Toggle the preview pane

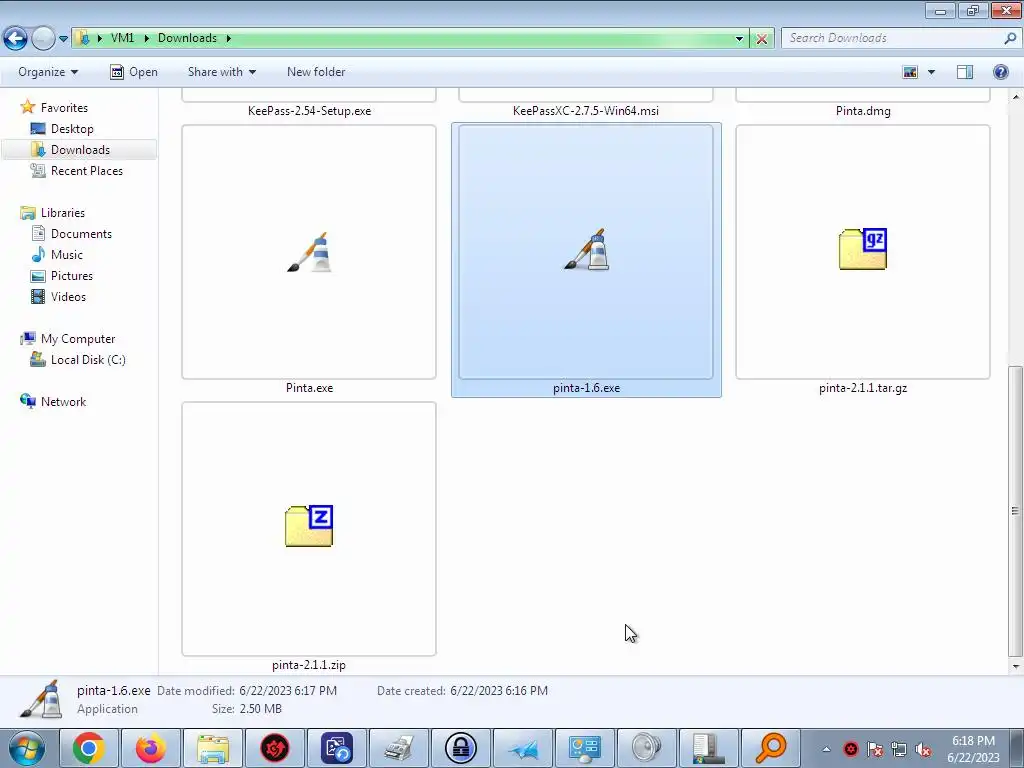pos(965,72)
